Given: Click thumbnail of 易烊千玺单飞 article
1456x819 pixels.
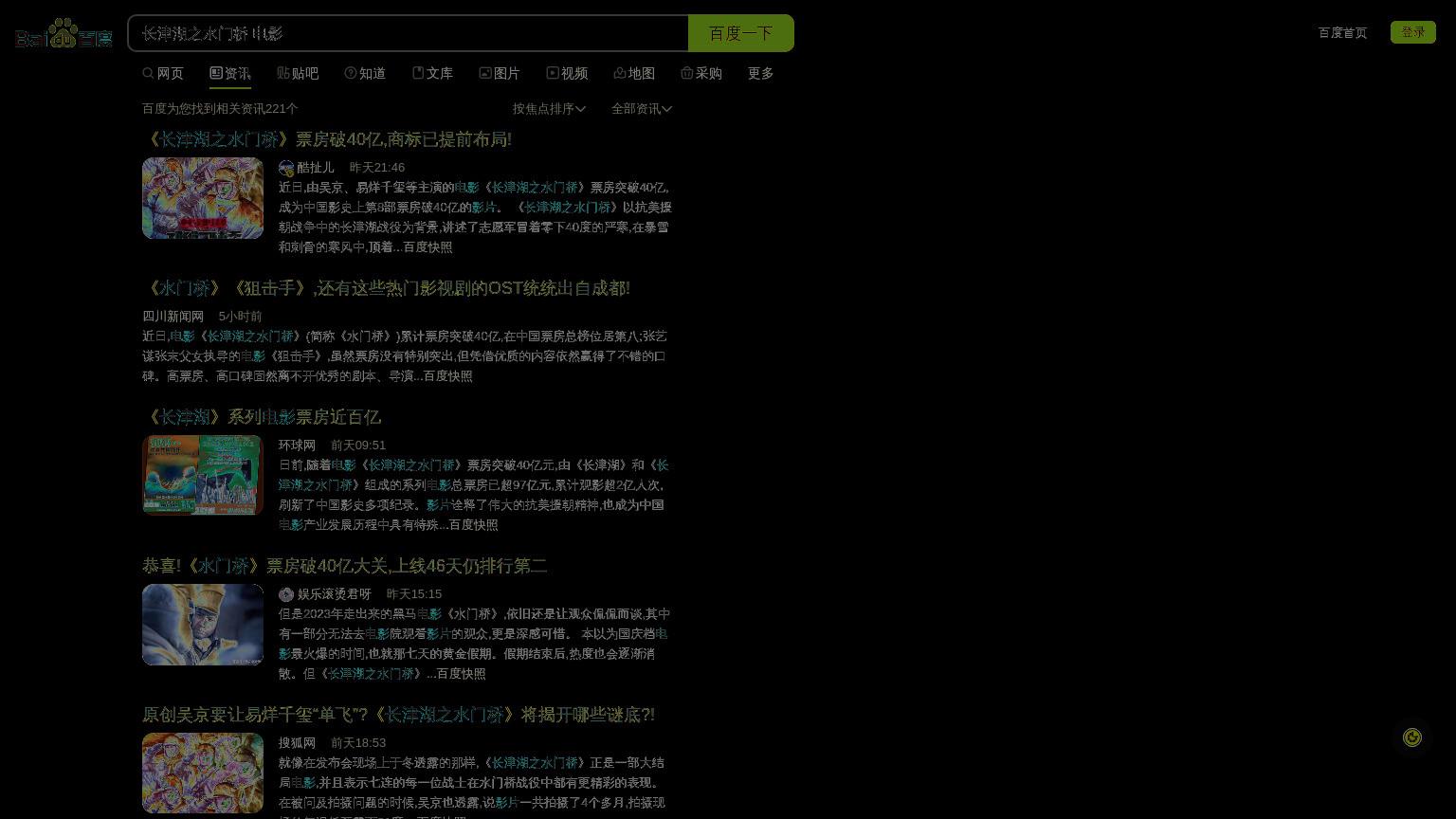Looking at the screenshot, I should point(203,773).
